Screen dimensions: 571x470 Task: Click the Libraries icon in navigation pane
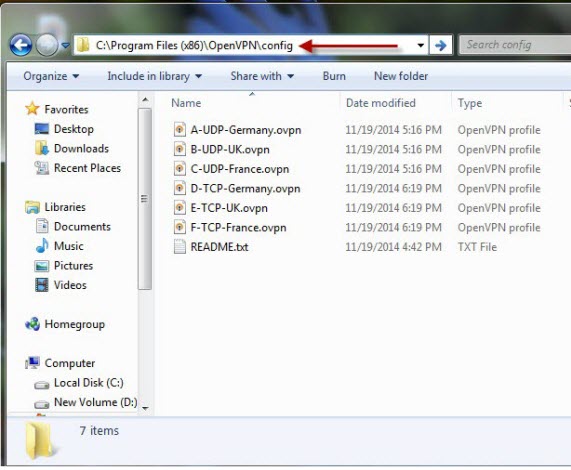coord(32,207)
